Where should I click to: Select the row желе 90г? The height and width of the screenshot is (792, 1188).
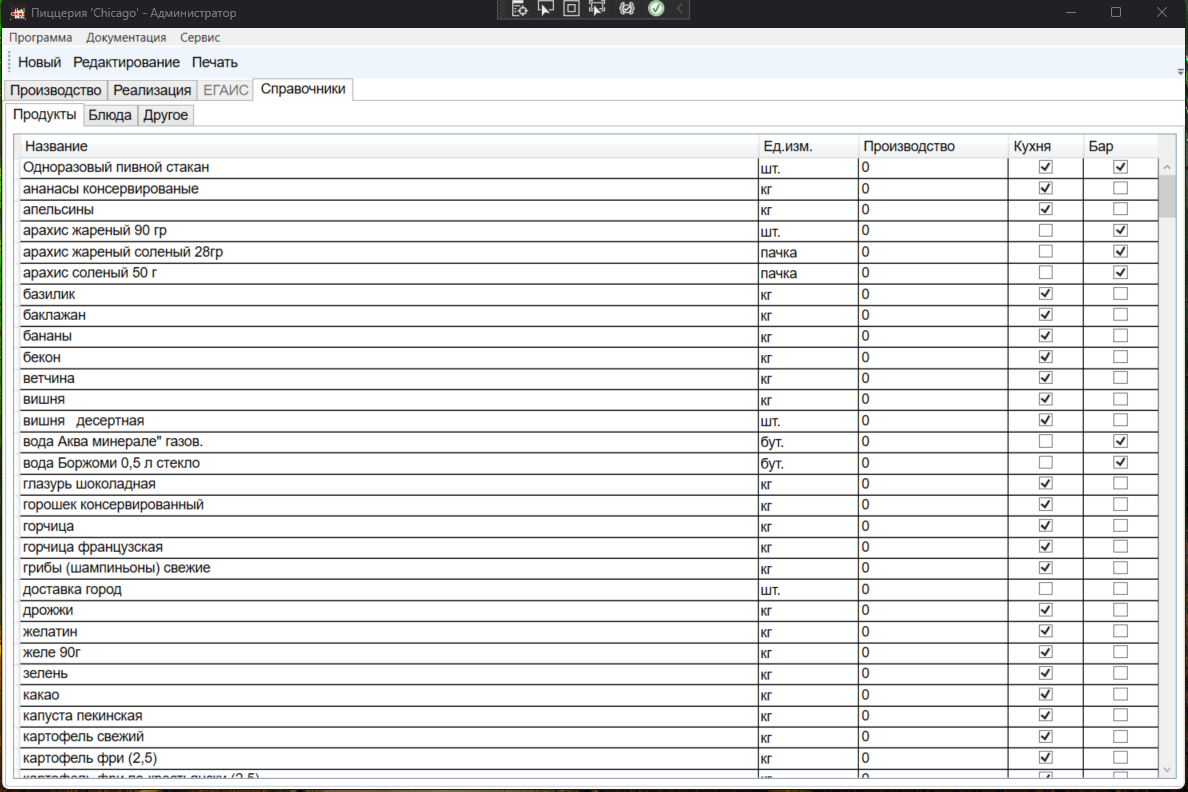(589, 653)
